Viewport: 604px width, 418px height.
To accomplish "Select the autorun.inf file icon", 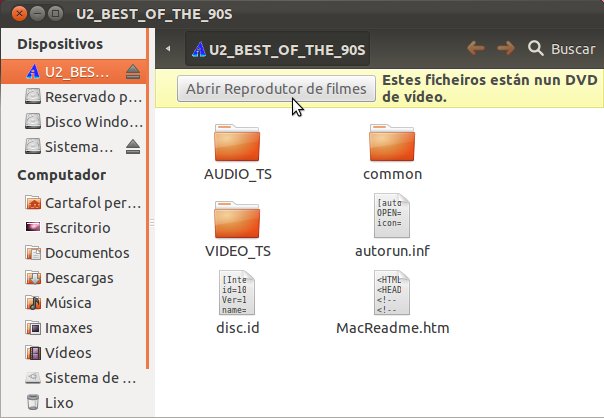I will (x=392, y=216).
